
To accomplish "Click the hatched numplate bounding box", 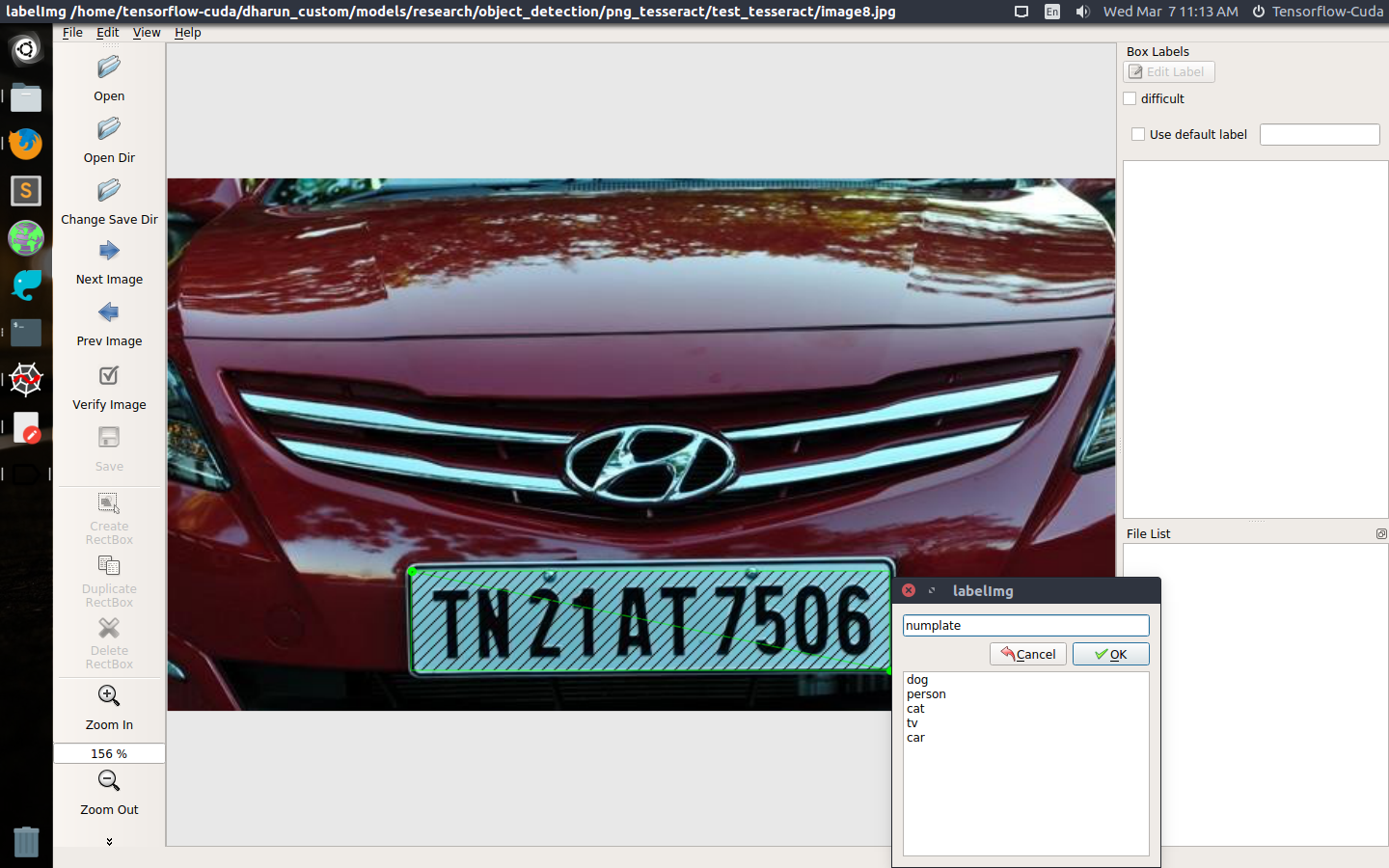I will 650,621.
